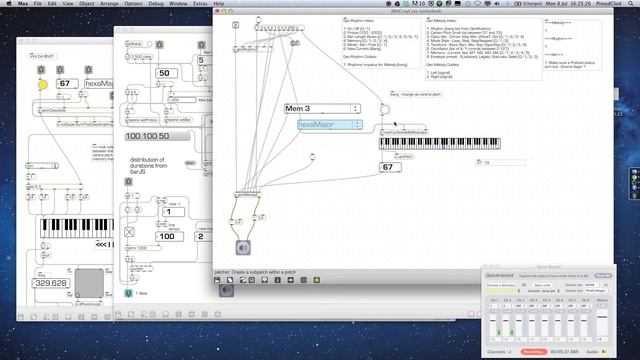Click the inlet icon above the middle window's 50 box
The width and height of the screenshot is (640, 360).
point(160,44)
